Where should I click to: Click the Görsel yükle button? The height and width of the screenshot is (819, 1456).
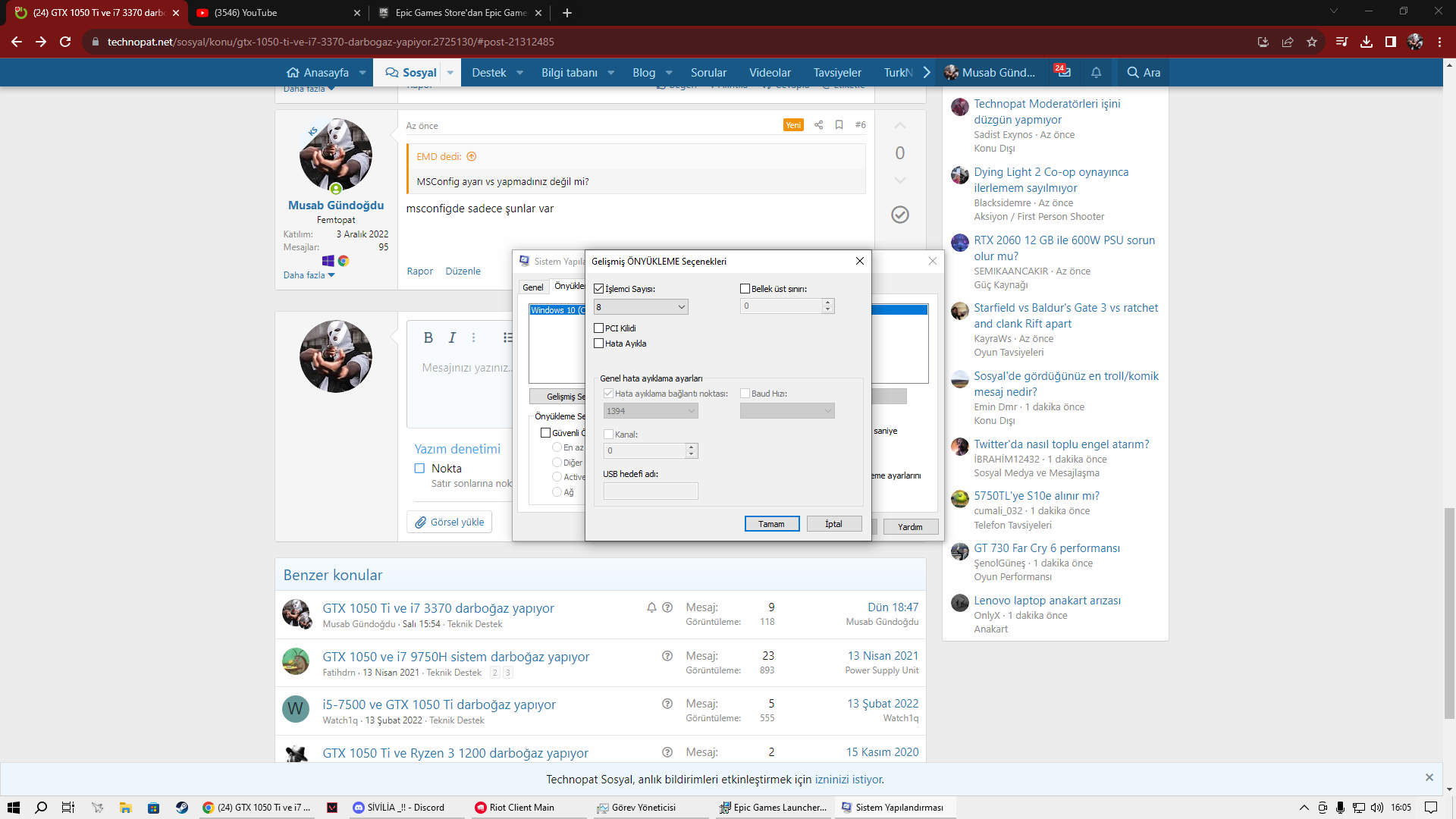tap(450, 522)
